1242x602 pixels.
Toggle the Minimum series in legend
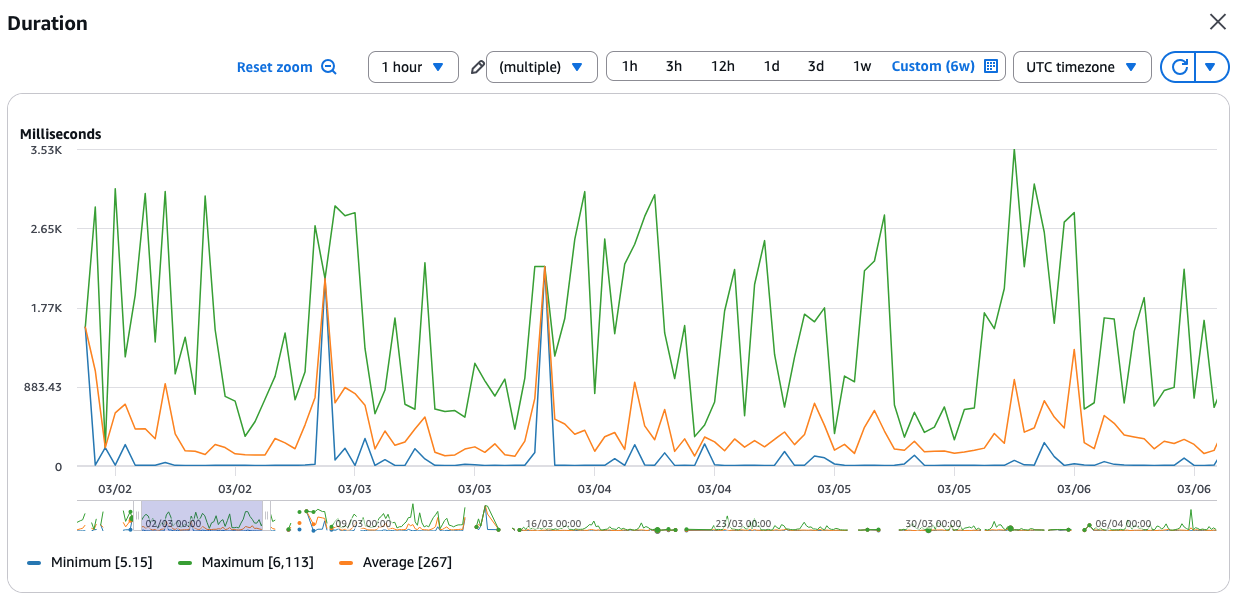[88, 562]
